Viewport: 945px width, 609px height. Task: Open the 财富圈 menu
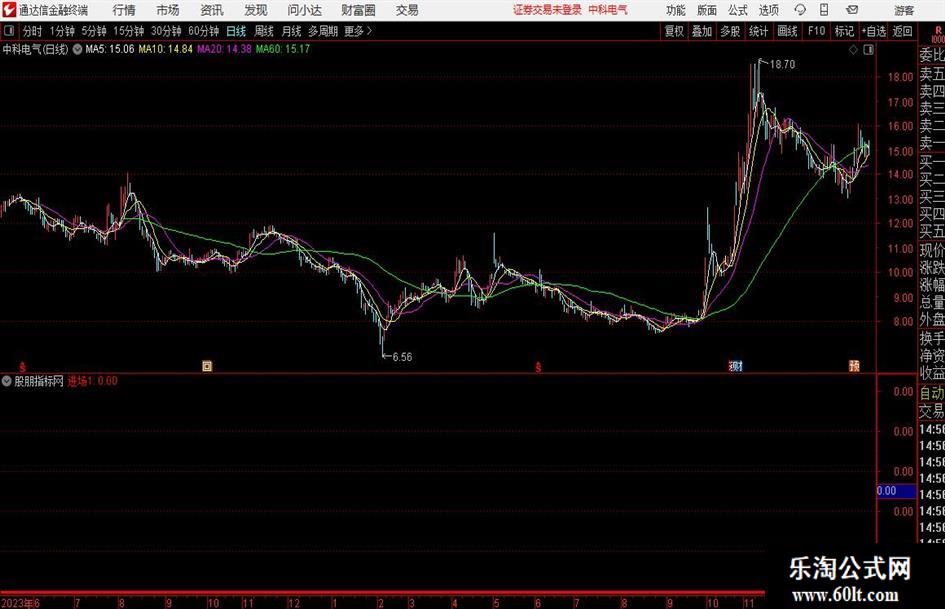click(x=358, y=10)
